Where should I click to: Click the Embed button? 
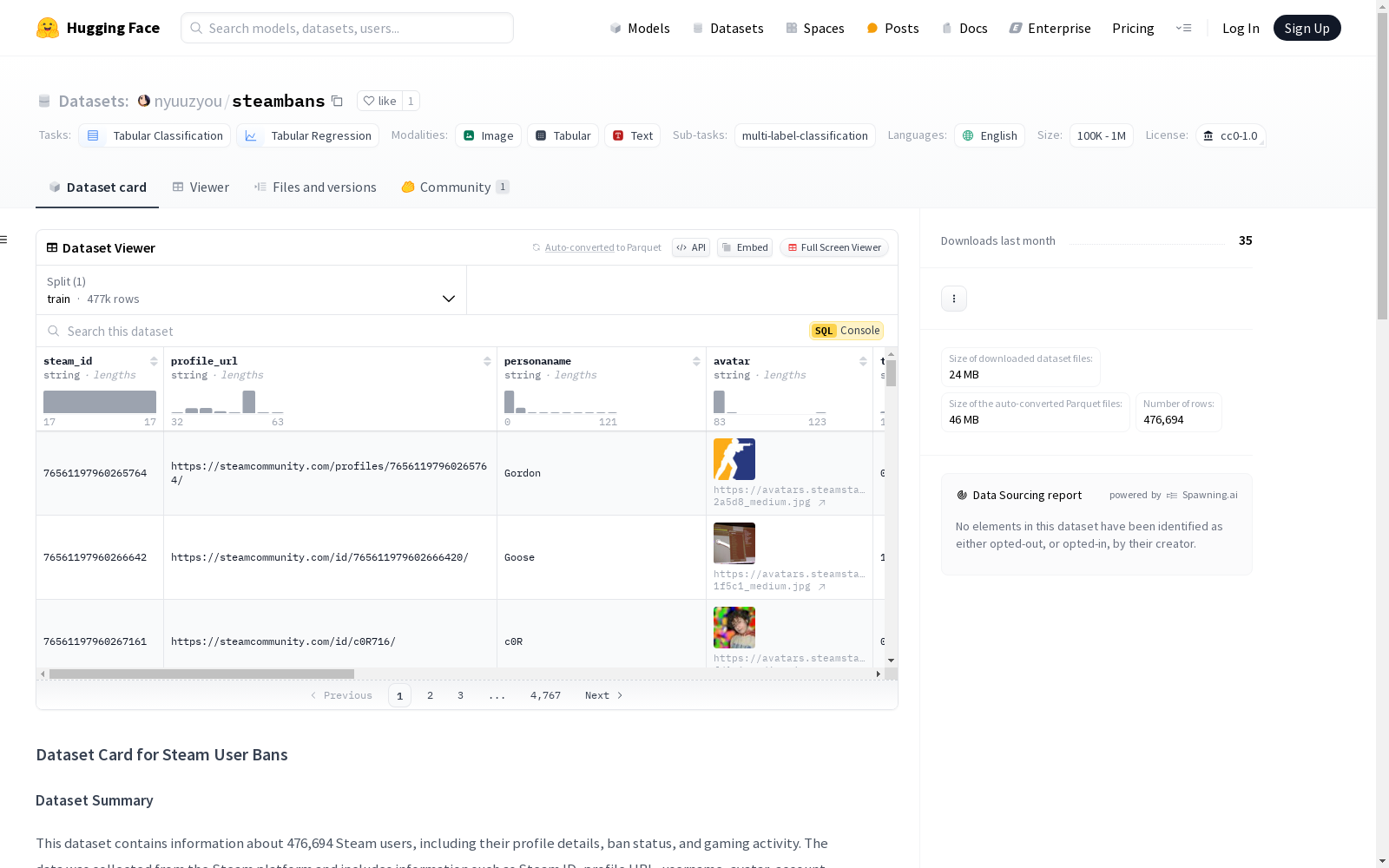745,247
